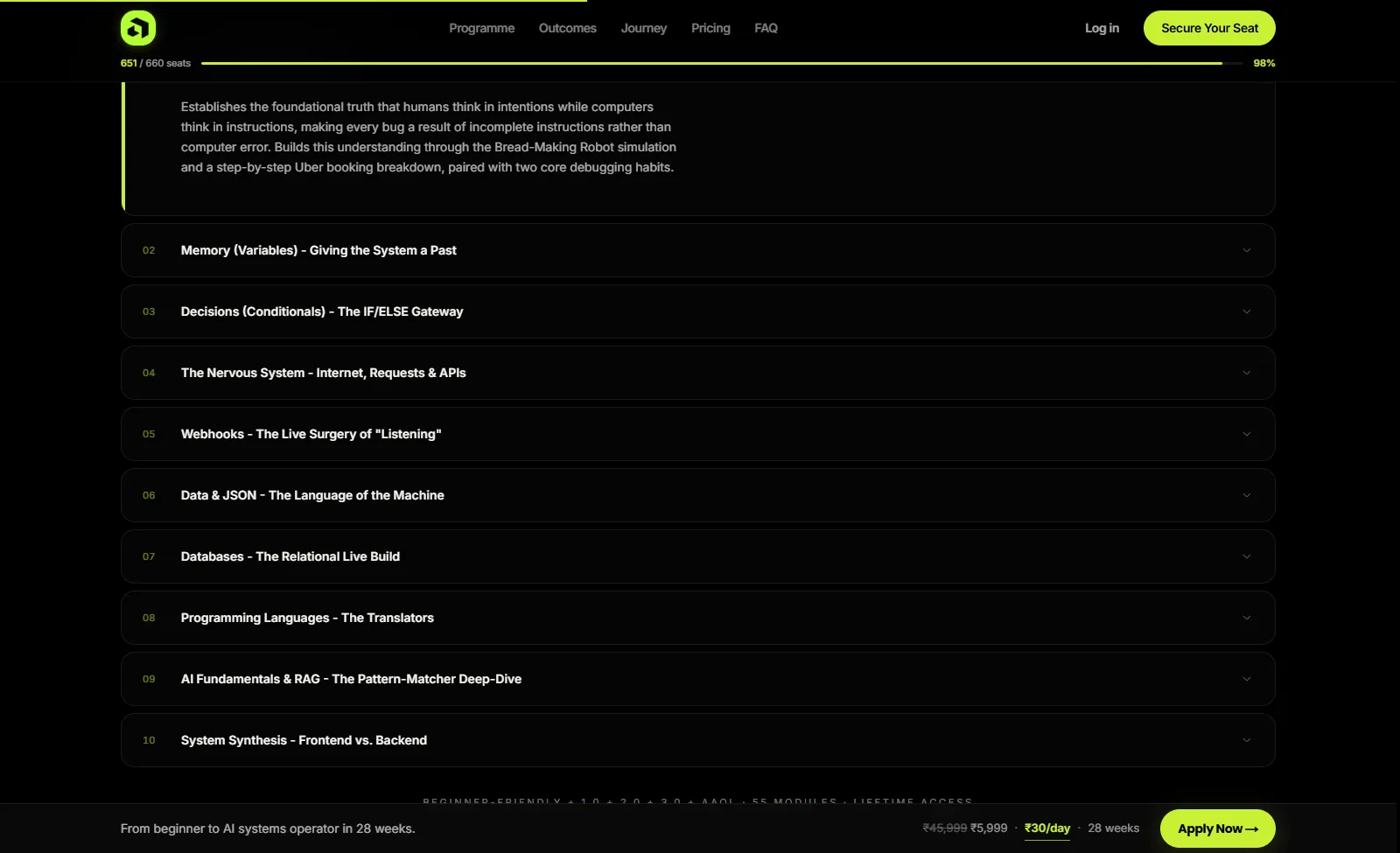The height and width of the screenshot is (853, 1400).
Task: Click title Decisions (Conditionals) - The IF/ELSE Gateway
Action: tap(322, 311)
